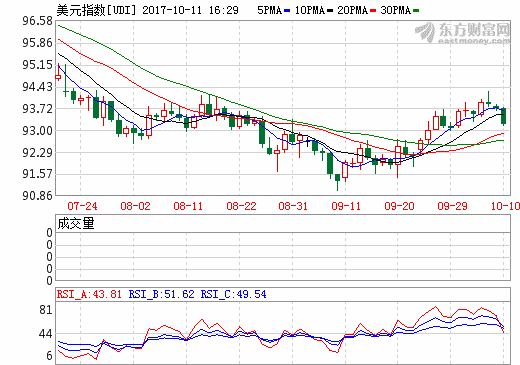Click the RSI_C:49.54 indicator label

[x=233, y=294]
